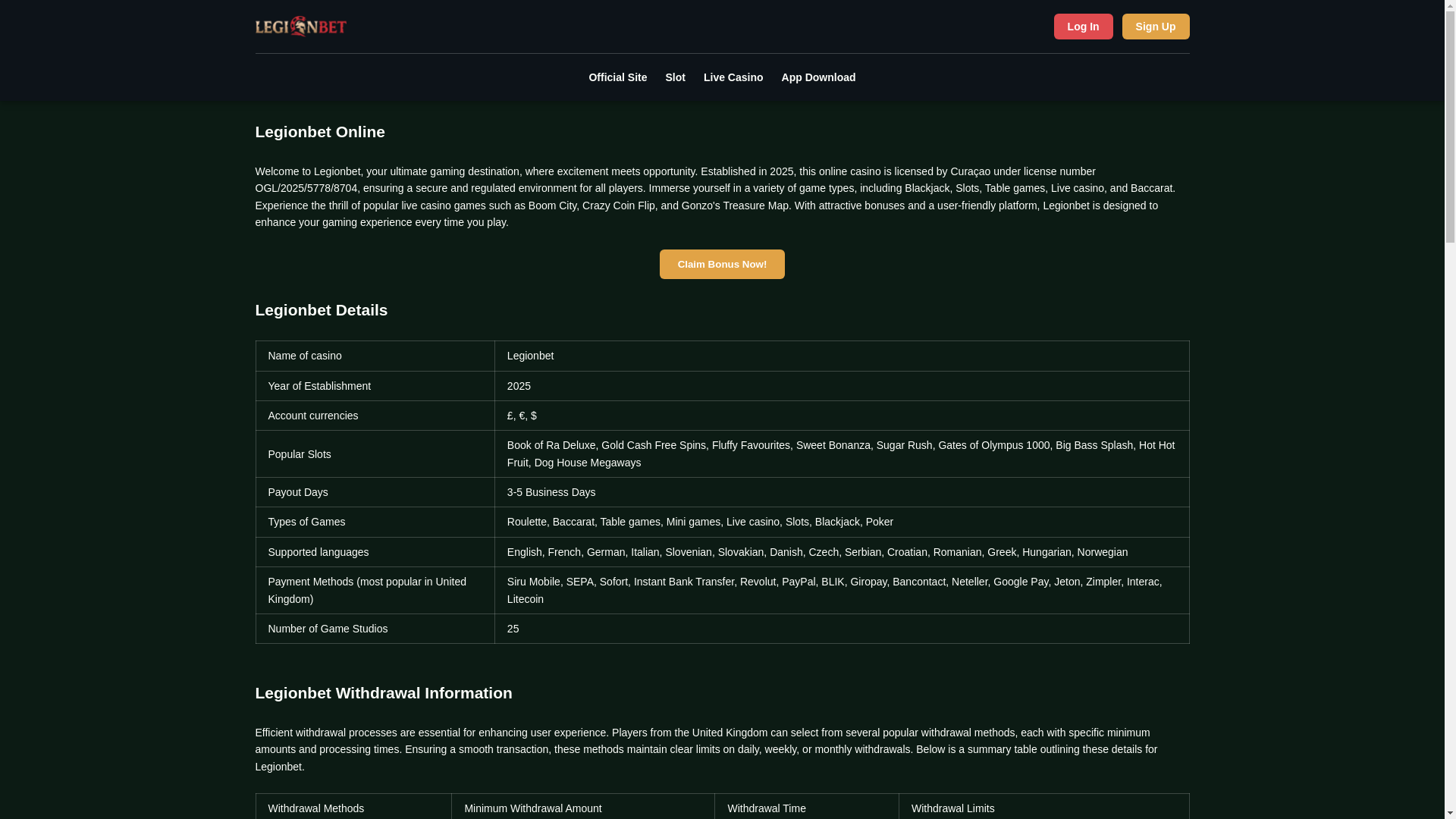Click the Legionbet Details heading
Image resolution: width=1456 pixels, height=819 pixels.
(322, 310)
